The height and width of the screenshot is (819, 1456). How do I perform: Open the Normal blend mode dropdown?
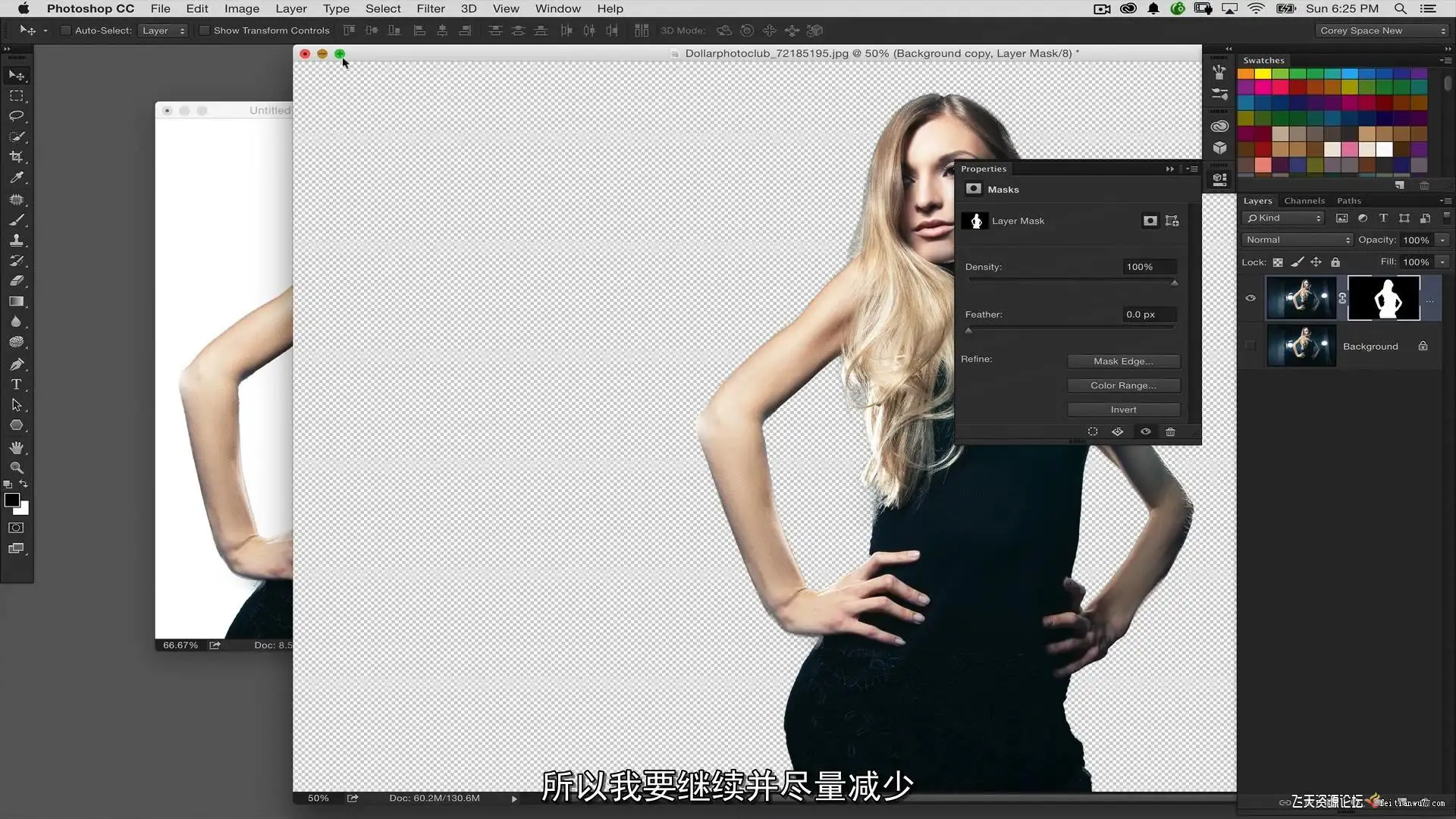point(1298,240)
